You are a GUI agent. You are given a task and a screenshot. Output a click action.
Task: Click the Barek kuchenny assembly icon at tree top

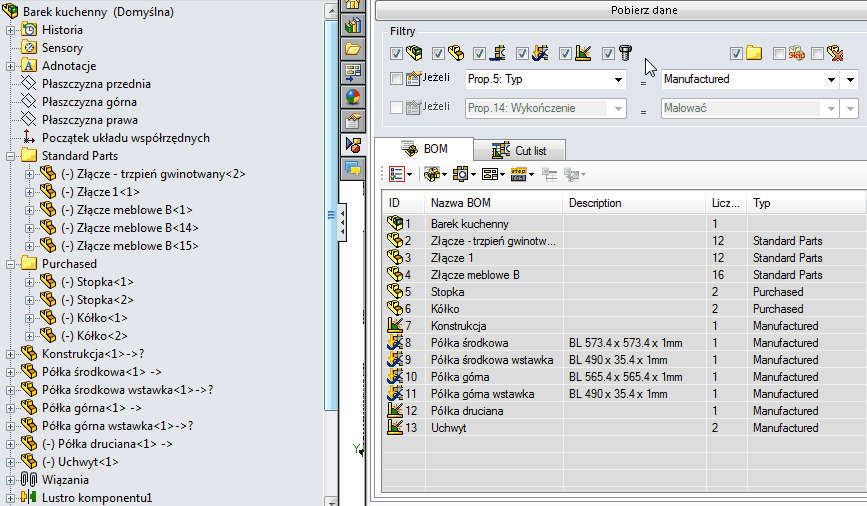point(10,12)
